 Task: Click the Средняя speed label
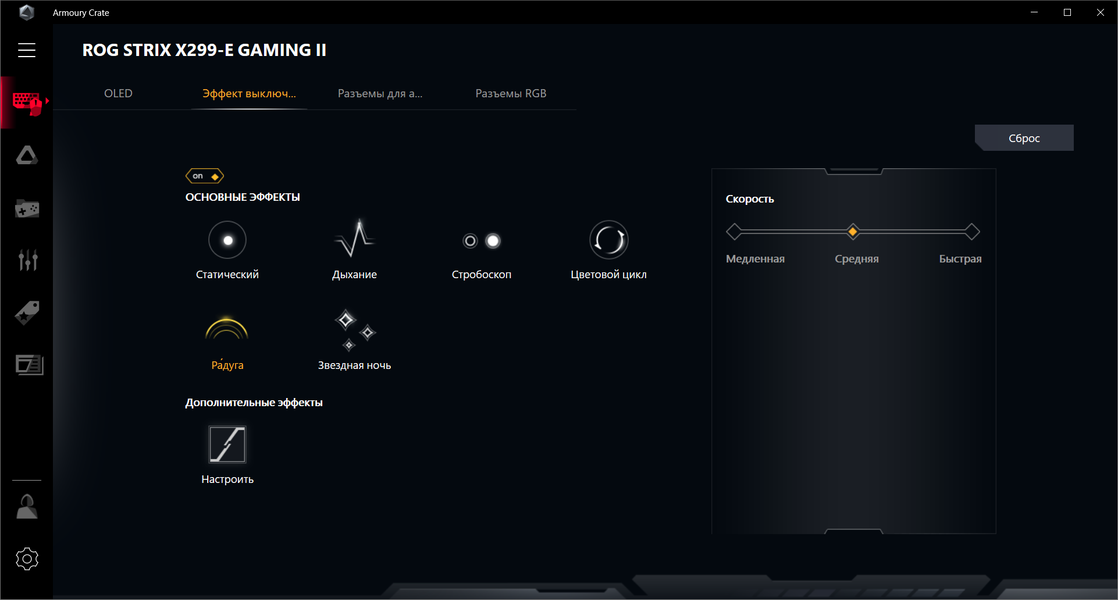tap(856, 259)
